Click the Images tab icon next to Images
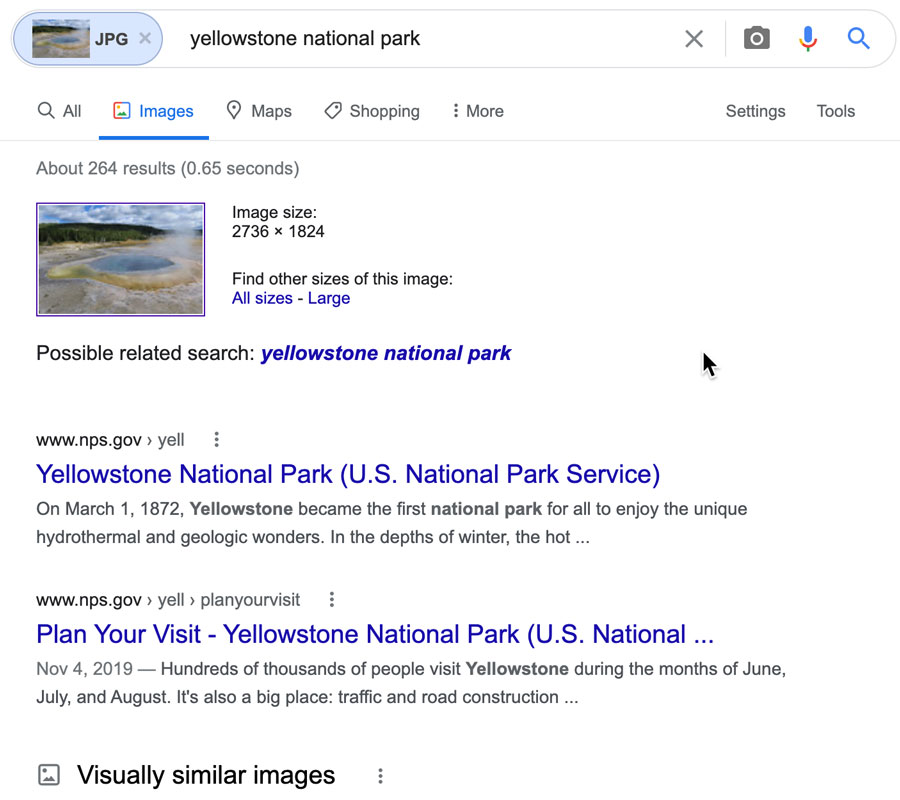The height and width of the screenshot is (800, 900). (x=122, y=110)
